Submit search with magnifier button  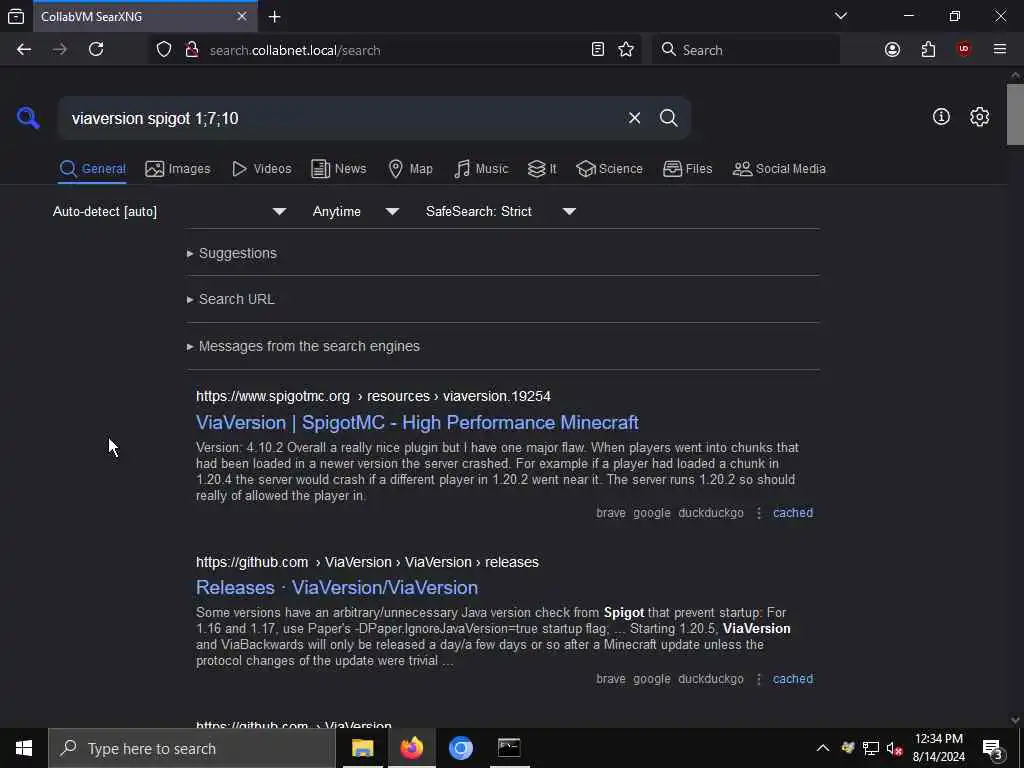pyautogui.click(x=669, y=118)
